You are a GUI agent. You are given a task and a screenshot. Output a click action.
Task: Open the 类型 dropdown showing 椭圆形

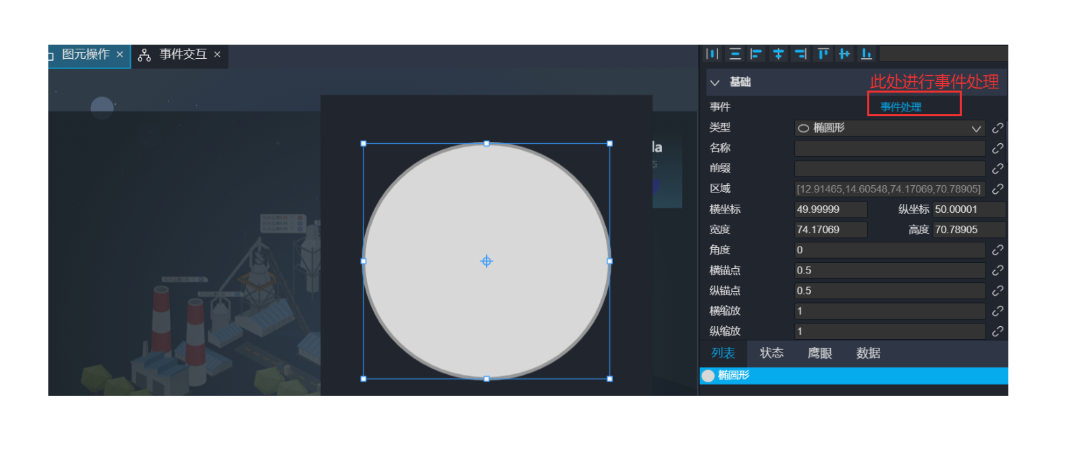point(889,128)
